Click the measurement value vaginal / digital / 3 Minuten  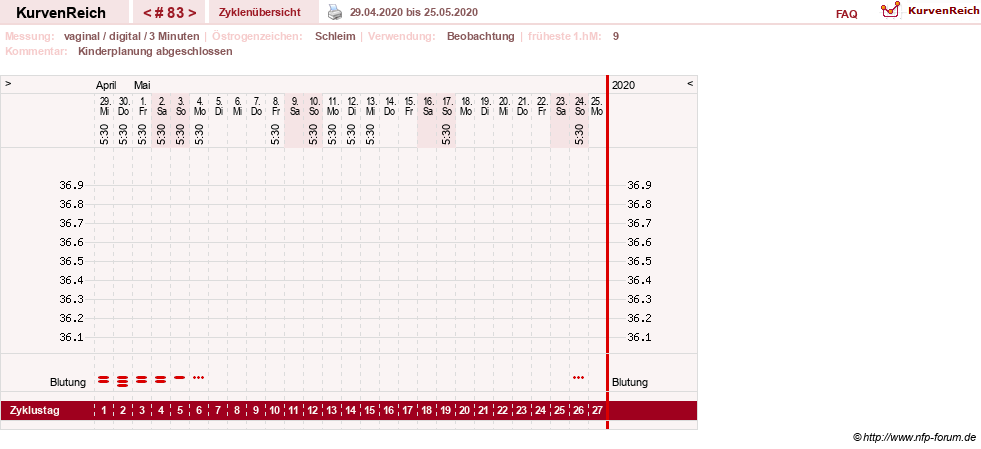coord(131,36)
